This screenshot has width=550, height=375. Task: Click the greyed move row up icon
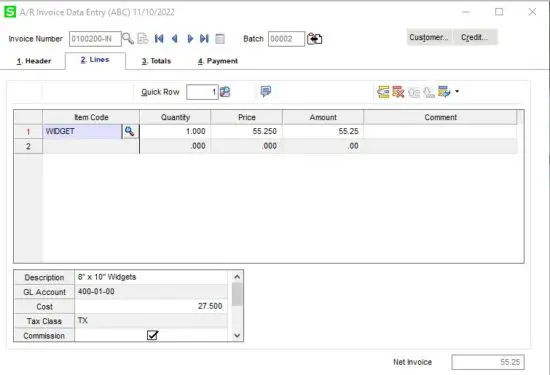pyautogui.click(x=414, y=92)
